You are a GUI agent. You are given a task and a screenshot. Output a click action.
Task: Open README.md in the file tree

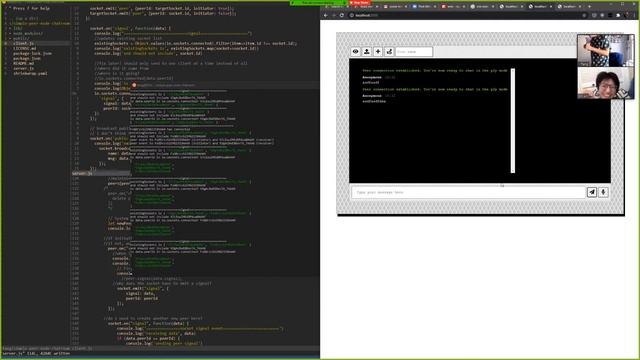(x=23, y=63)
